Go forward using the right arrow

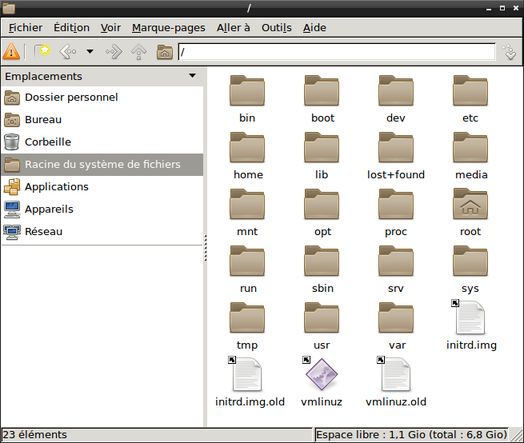click(x=114, y=52)
